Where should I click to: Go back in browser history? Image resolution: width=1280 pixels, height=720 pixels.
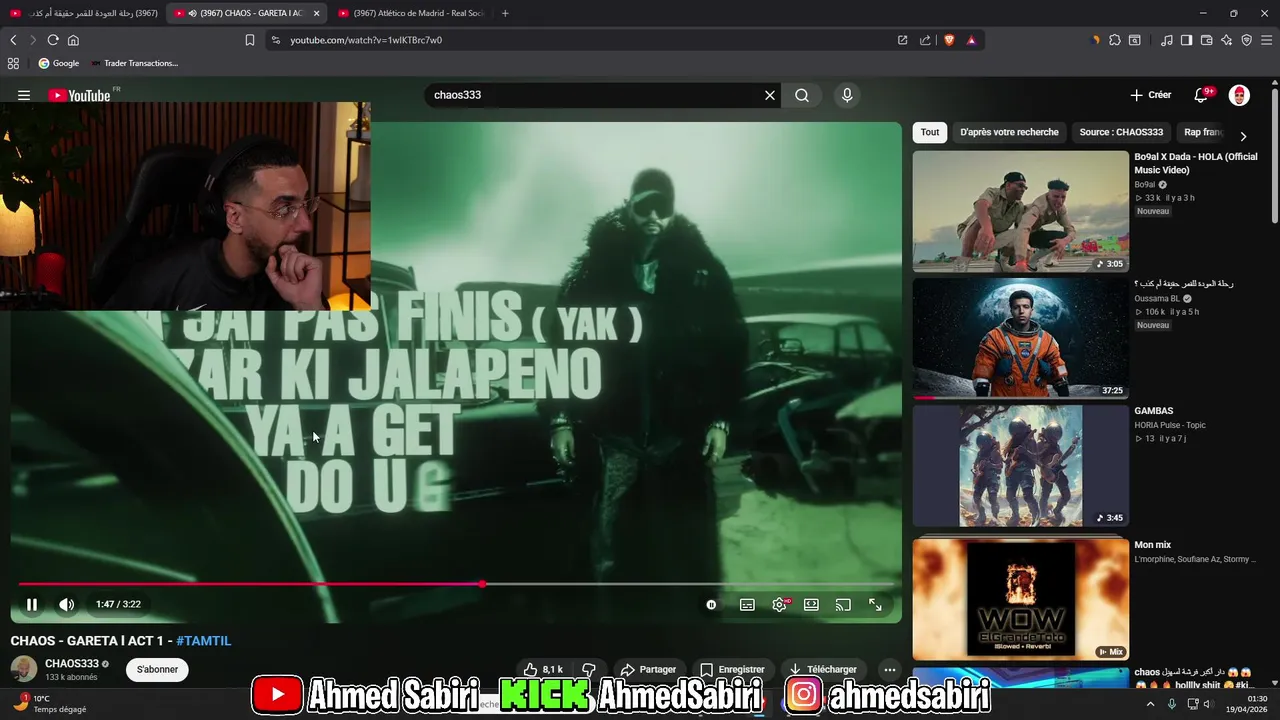pos(13,40)
